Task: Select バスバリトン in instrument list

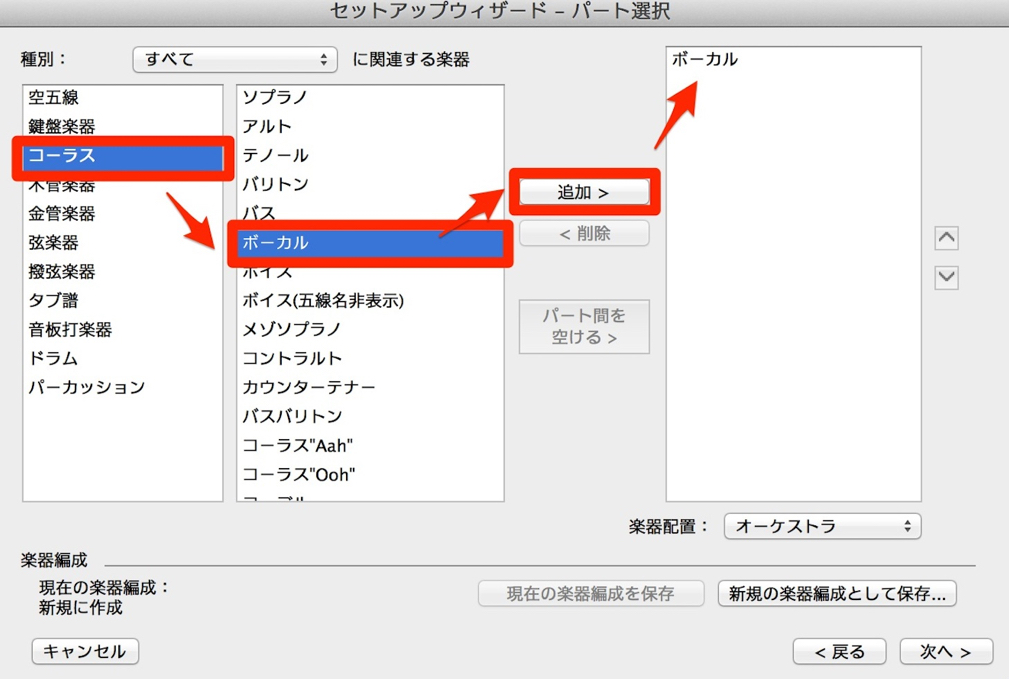Action: click(370, 416)
